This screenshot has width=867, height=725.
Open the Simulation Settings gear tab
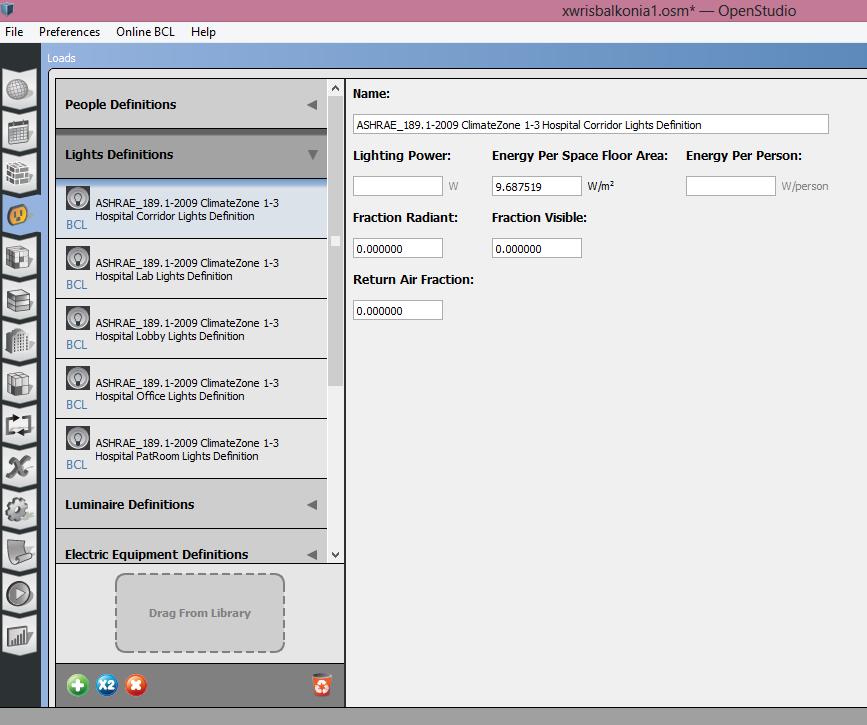point(20,509)
